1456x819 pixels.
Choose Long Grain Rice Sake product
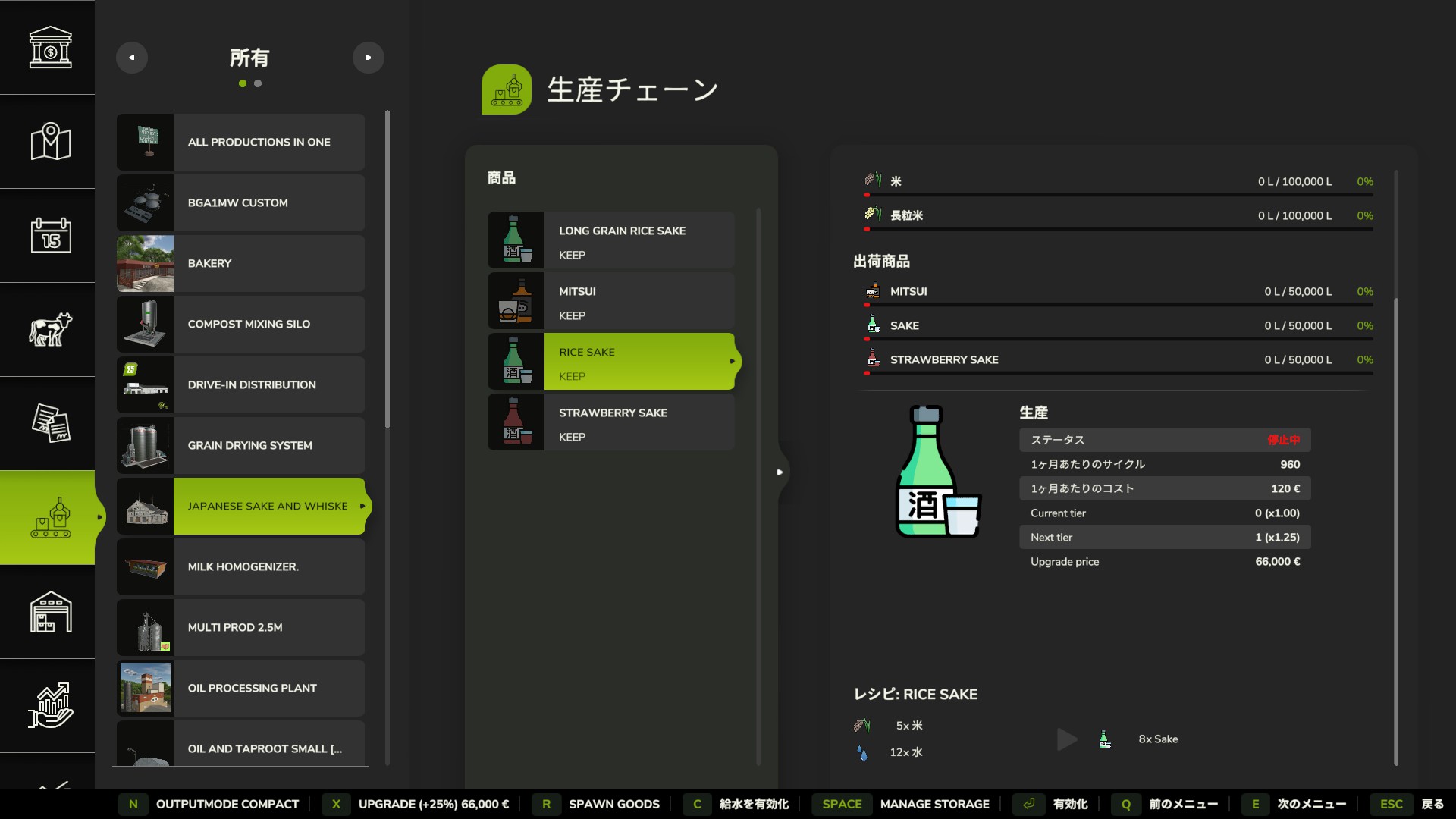611,240
